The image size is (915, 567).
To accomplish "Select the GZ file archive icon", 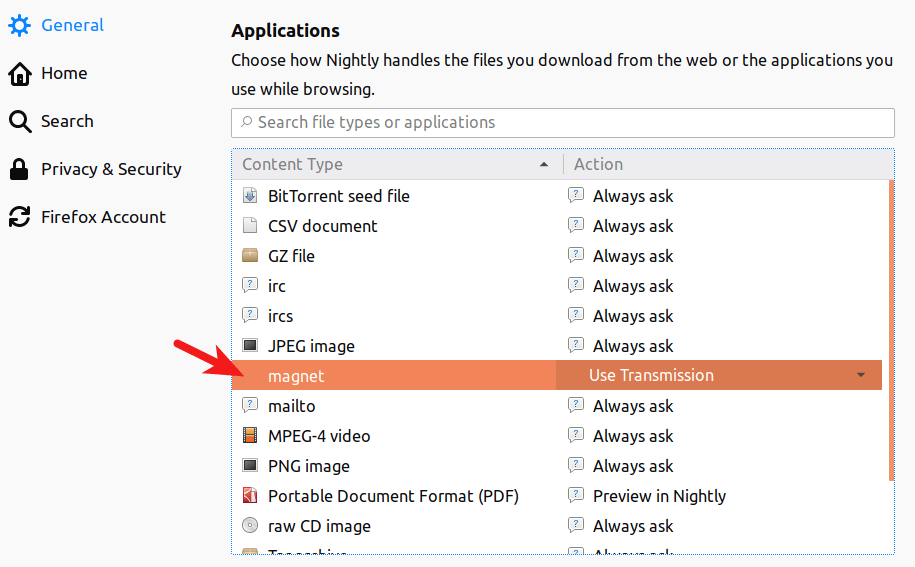I will click(250, 256).
